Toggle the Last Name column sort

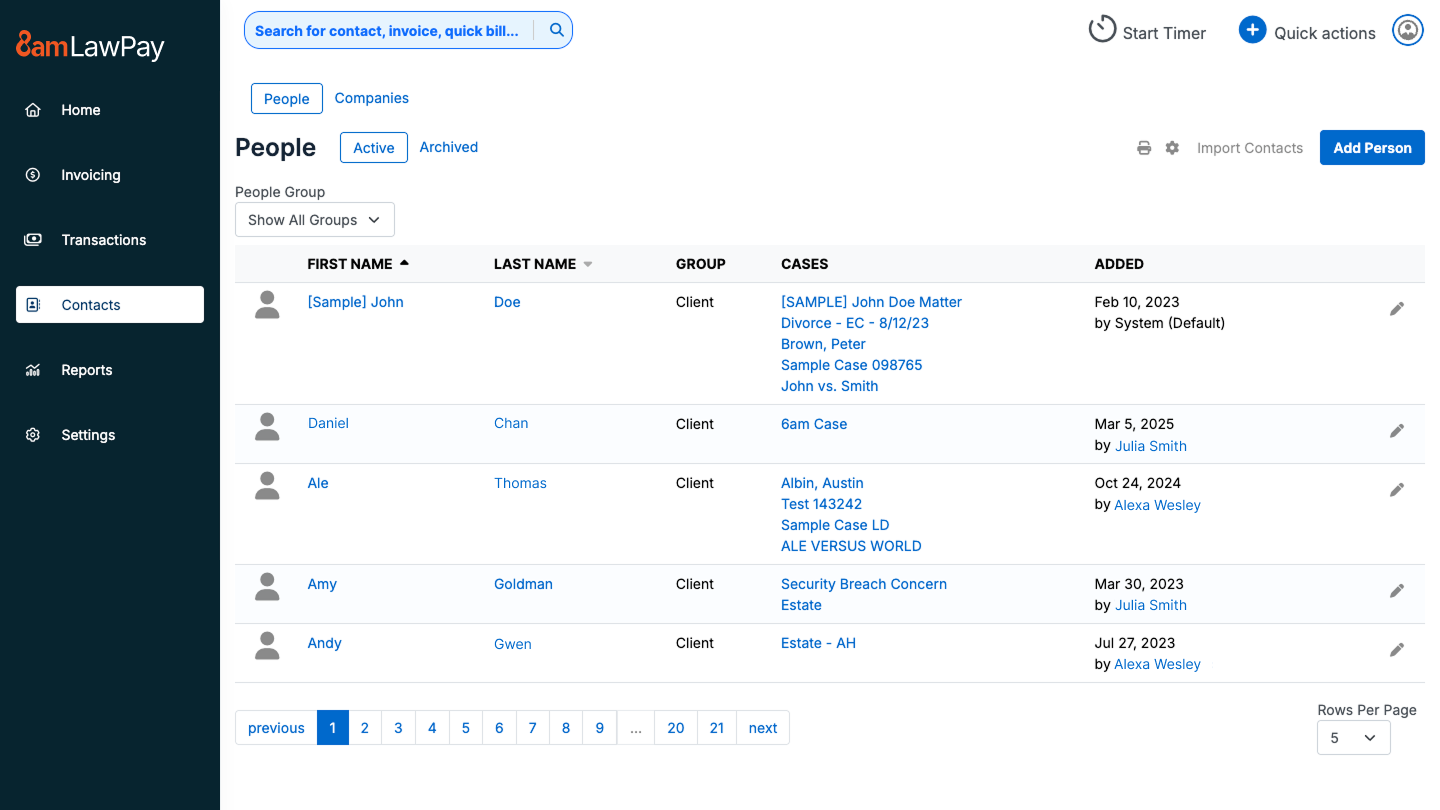[x=587, y=263]
